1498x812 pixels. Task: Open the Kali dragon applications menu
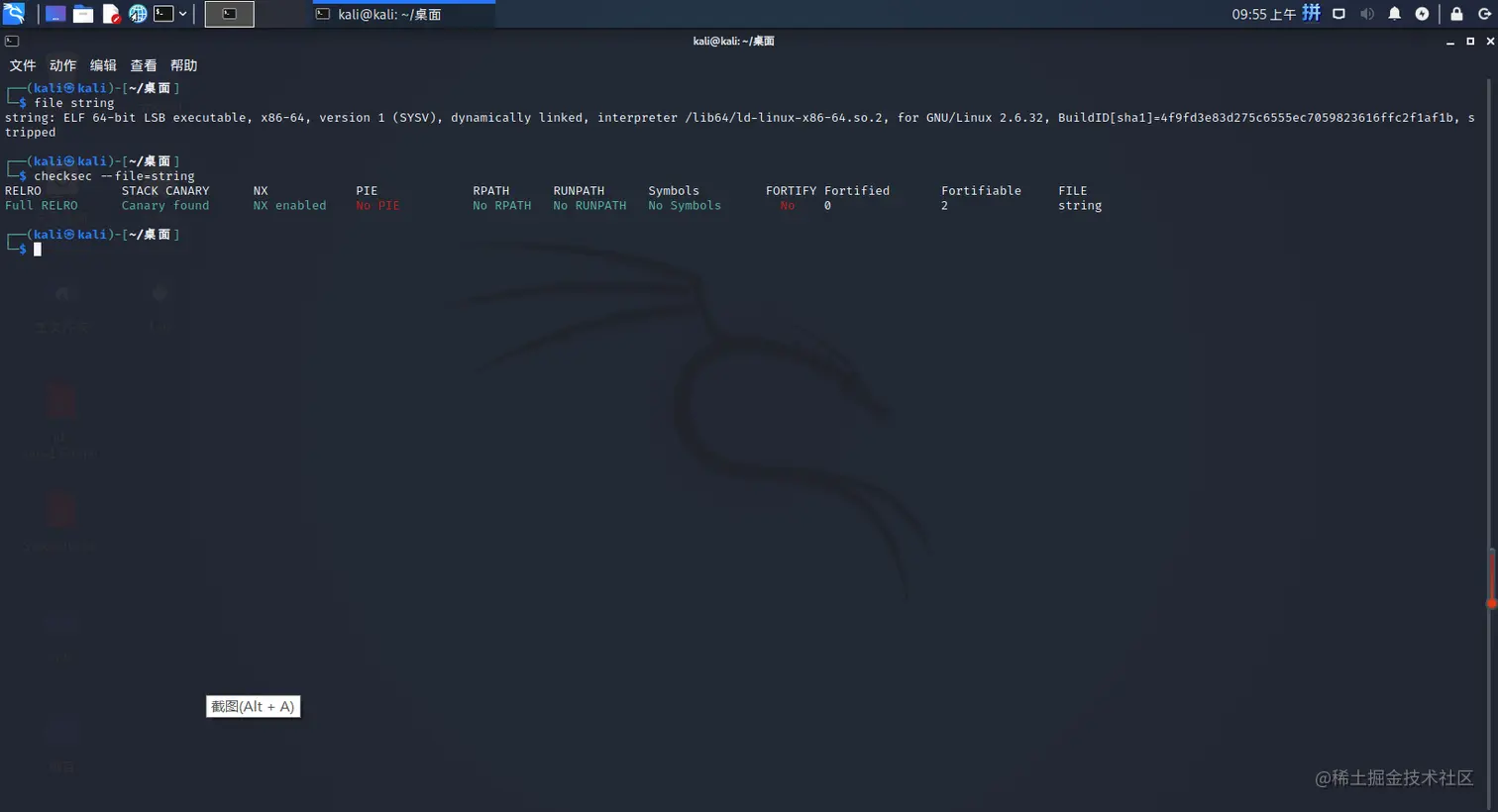tap(14, 13)
